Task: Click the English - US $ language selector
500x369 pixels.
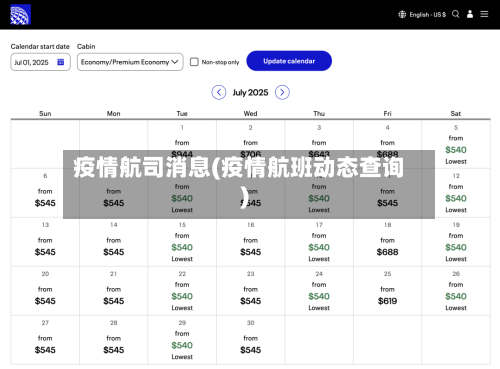Action: tap(427, 15)
